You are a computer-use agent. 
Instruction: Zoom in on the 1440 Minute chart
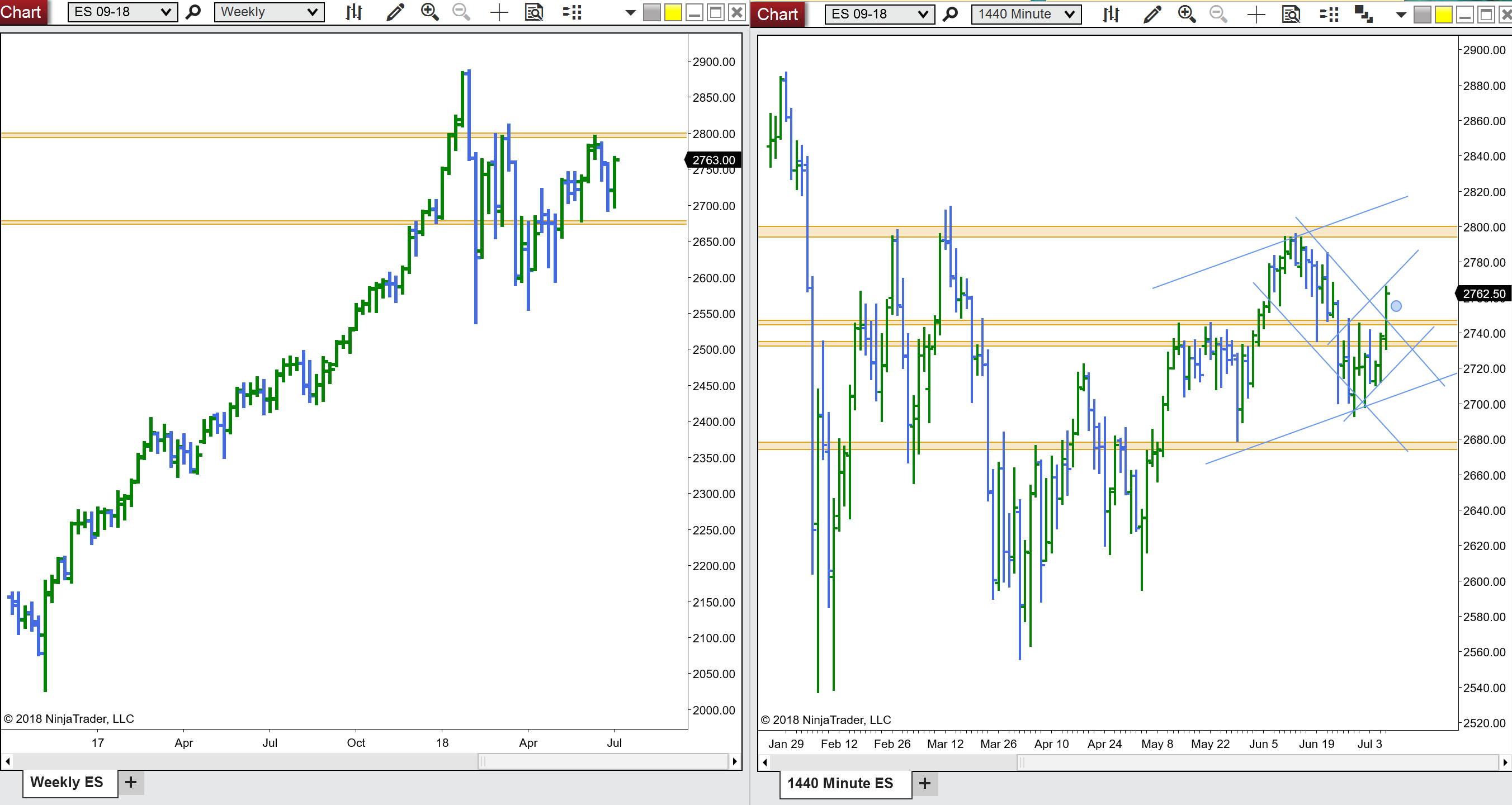(x=1187, y=14)
